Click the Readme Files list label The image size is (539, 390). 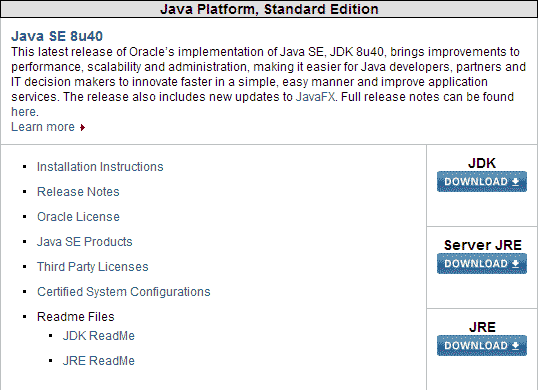76,317
